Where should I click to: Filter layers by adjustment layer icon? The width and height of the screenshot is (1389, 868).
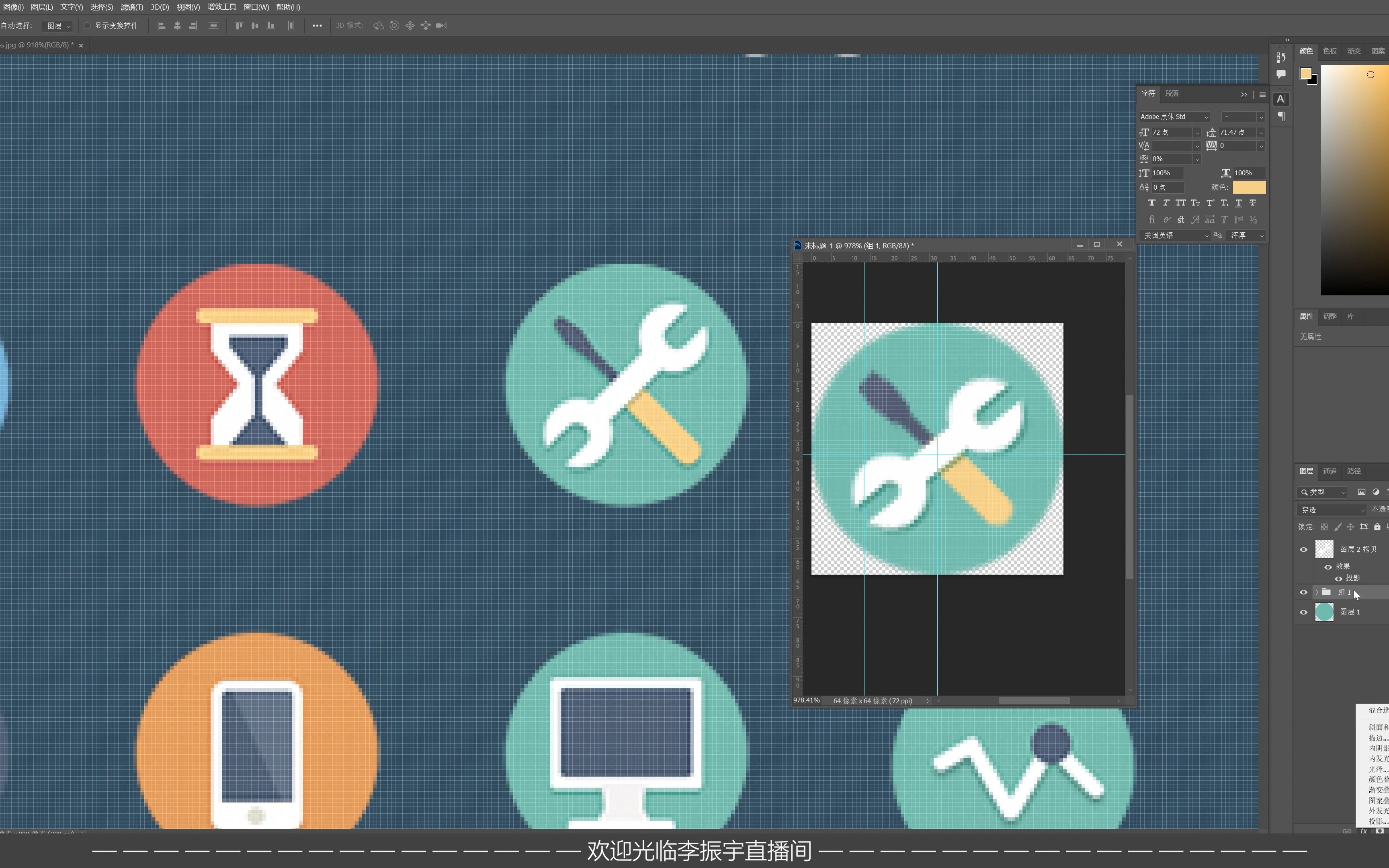[1376, 492]
